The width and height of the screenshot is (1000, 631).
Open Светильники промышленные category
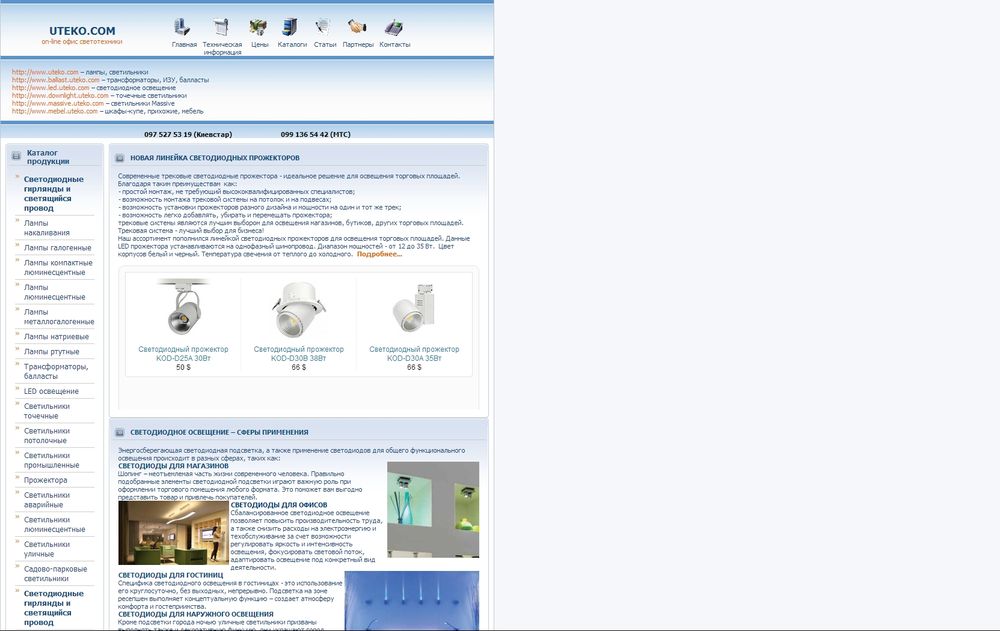[52, 460]
